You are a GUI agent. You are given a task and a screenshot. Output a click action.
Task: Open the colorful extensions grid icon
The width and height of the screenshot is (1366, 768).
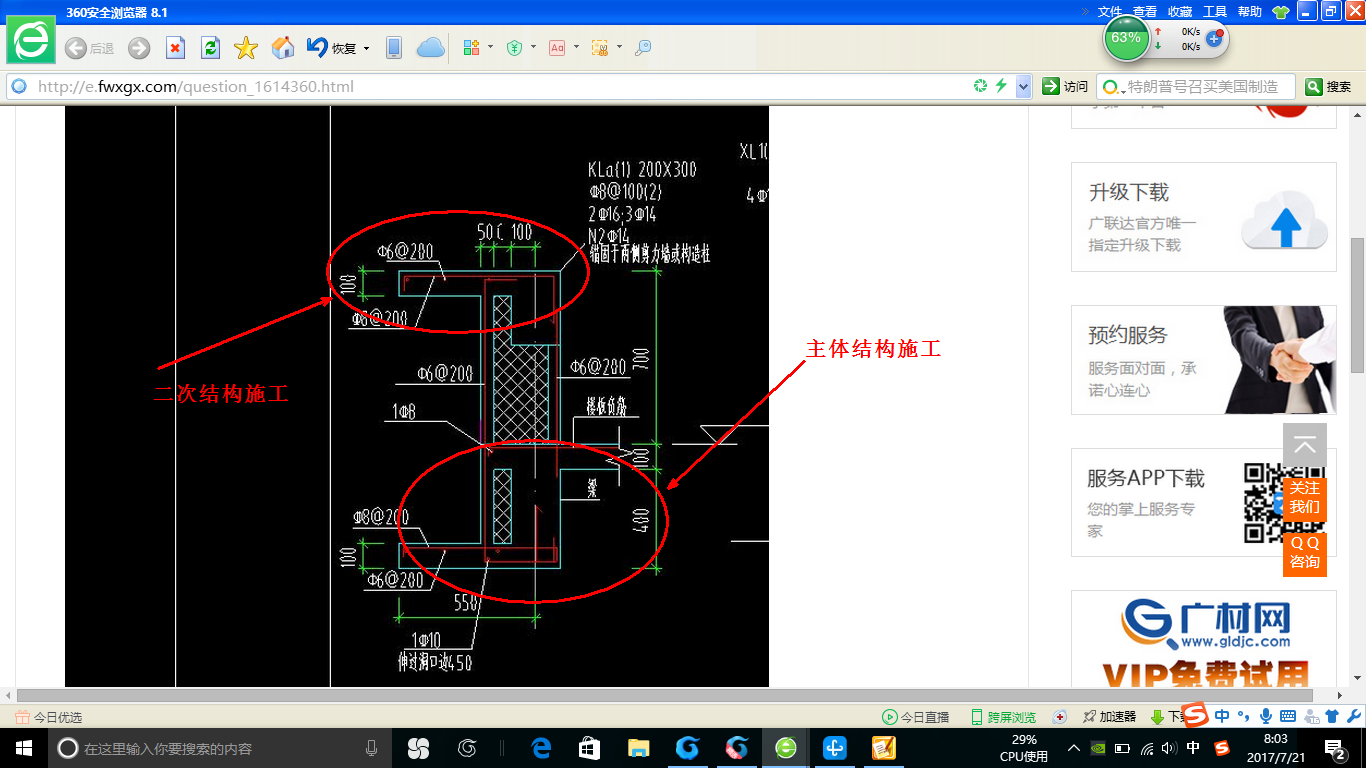pos(473,48)
